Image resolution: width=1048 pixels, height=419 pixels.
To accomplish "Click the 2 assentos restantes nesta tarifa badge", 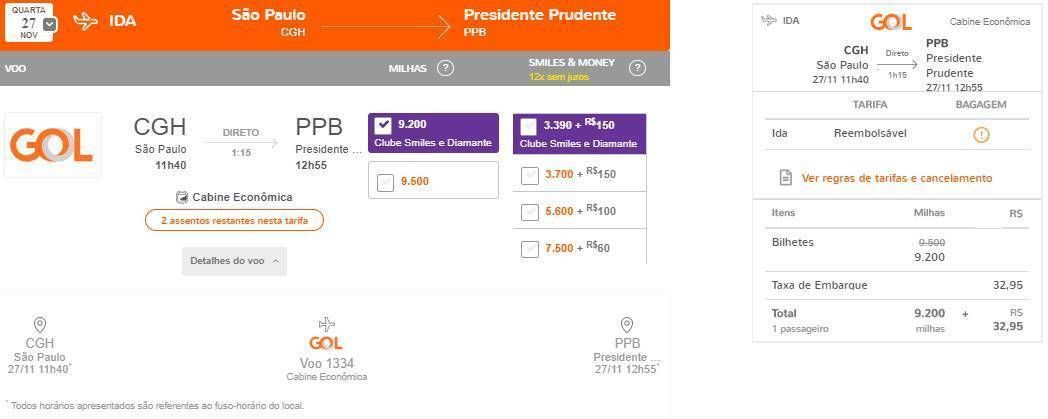I will pyautogui.click(x=235, y=221).
